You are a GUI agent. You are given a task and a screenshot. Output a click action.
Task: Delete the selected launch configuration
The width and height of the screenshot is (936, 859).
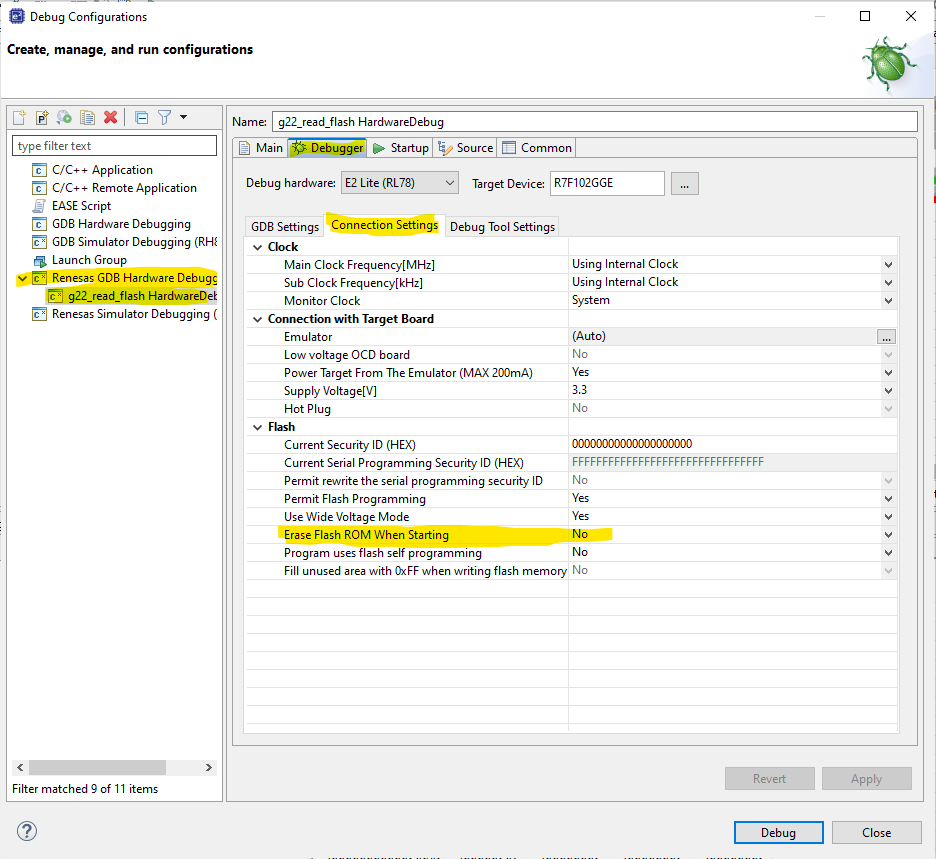coord(110,117)
